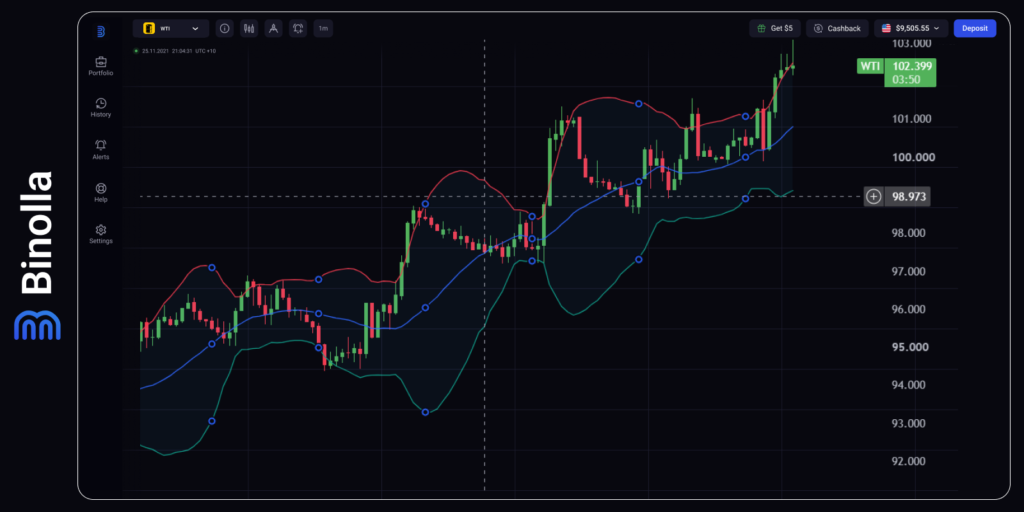The height and width of the screenshot is (512, 1024).
Task: Open the History sidebar section
Action: pyautogui.click(x=101, y=108)
